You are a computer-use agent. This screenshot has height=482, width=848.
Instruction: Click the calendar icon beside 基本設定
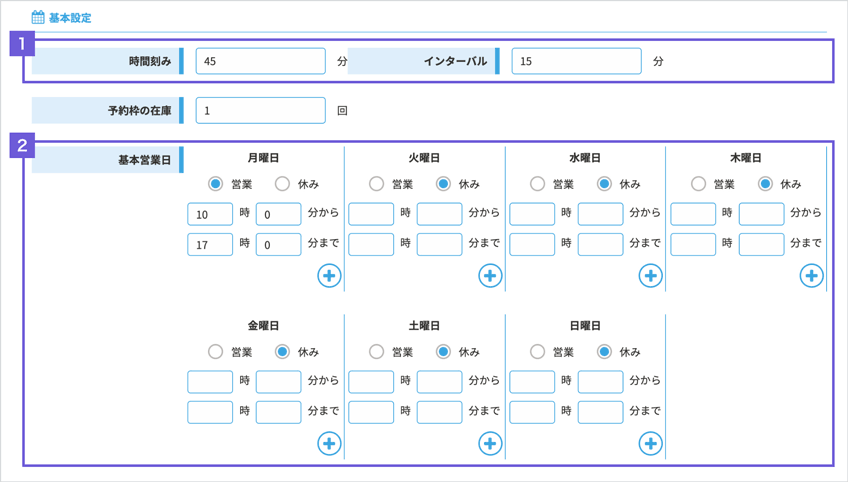38,17
